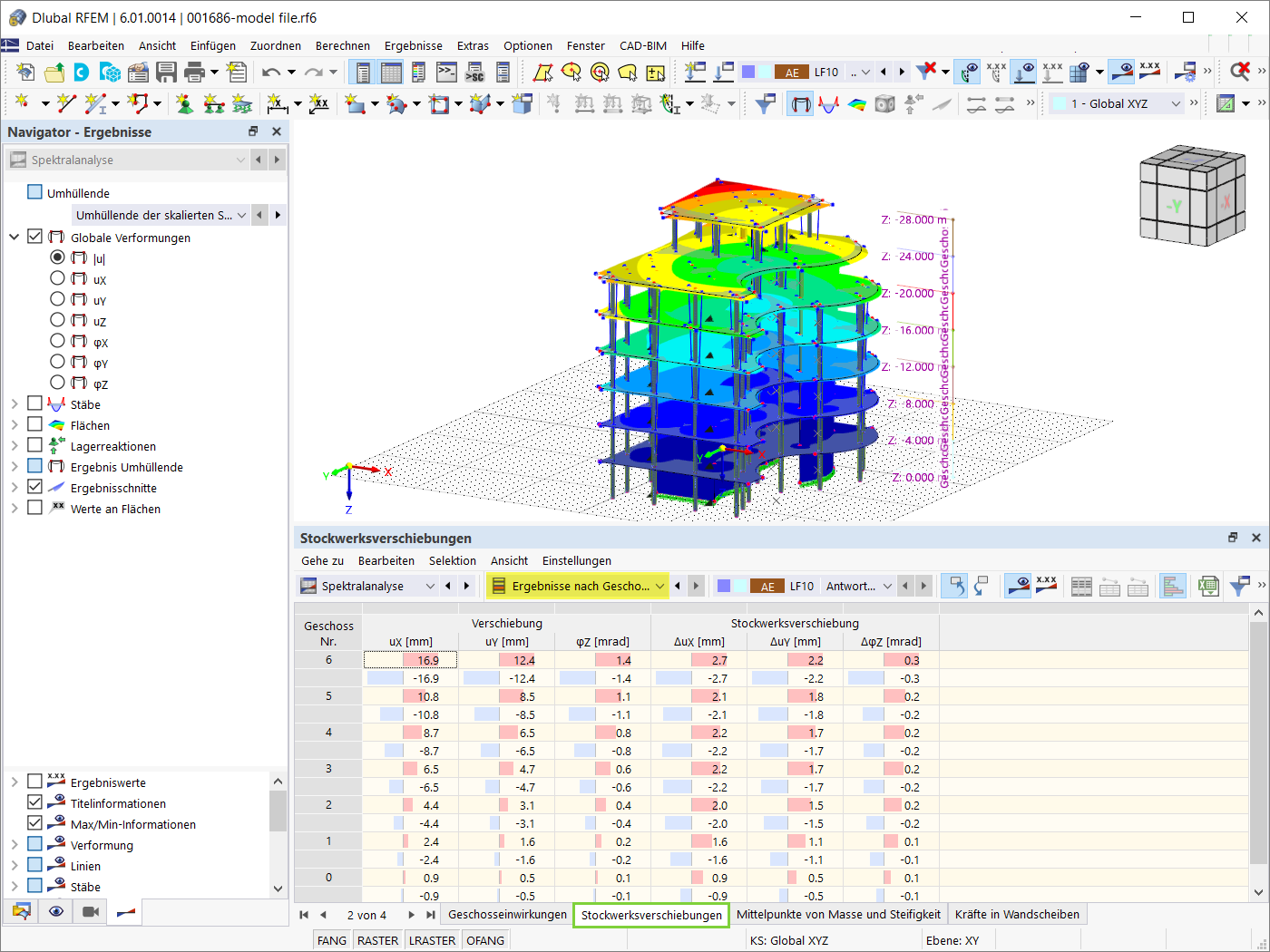
Task: Show member results diagram icon
Action: (x=828, y=104)
